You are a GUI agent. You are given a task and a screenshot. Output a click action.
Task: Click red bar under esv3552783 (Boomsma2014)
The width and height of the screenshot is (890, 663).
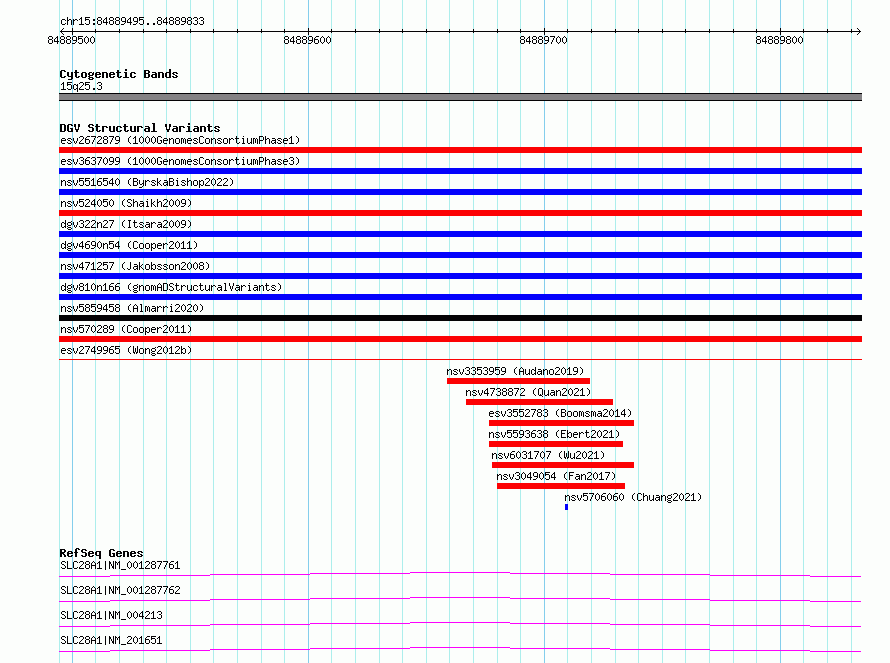click(561, 423)
